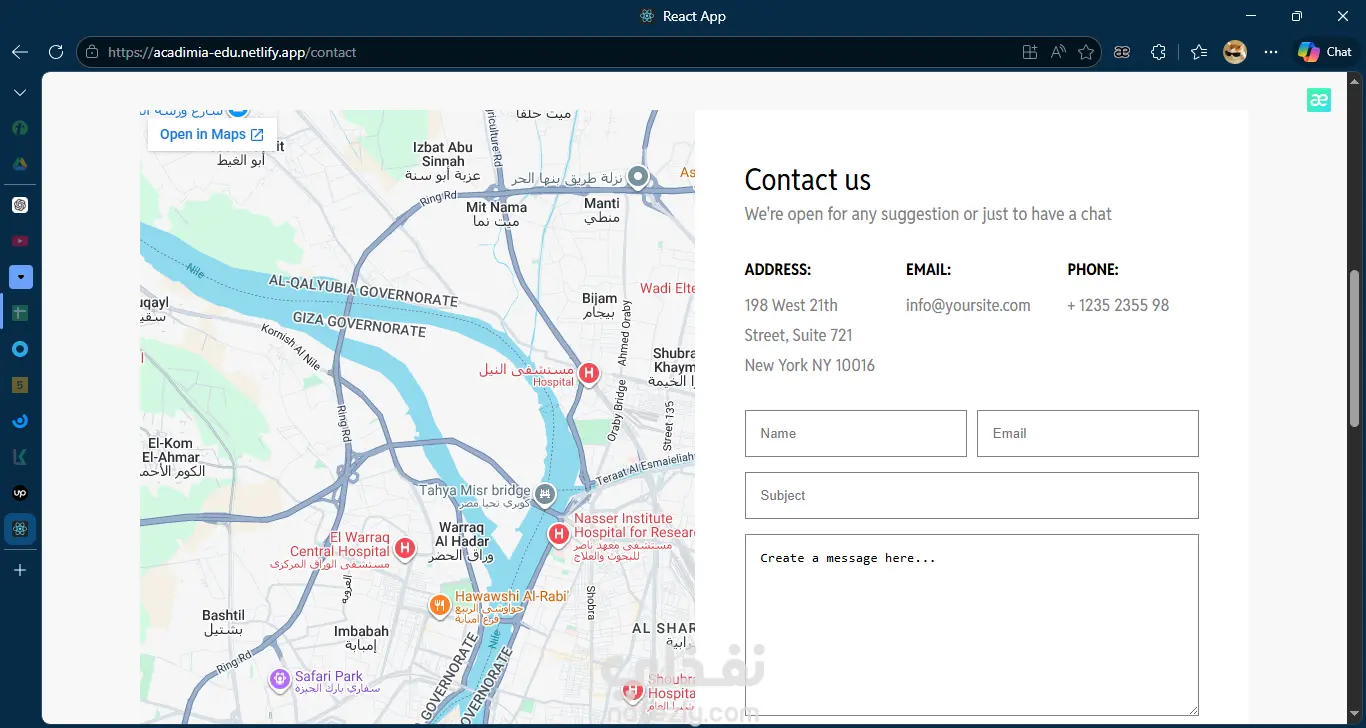Click the green ae badge on the page

(x=1319, y=100)
